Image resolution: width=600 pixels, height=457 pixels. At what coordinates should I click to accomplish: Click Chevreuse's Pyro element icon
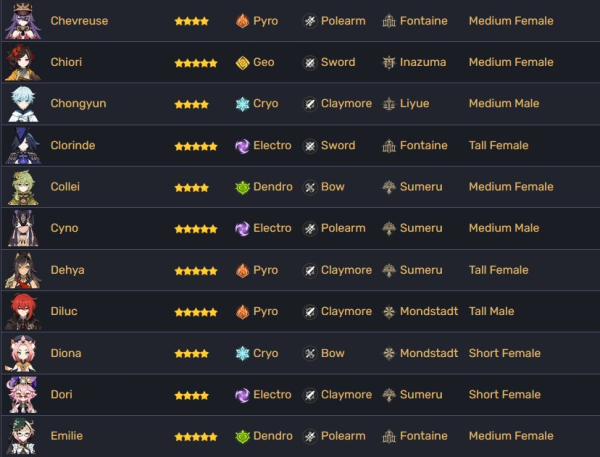click(x=241, y=21)
